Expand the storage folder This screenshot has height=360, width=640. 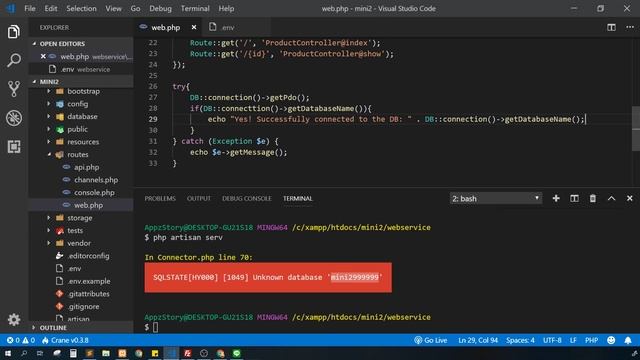click(80, 218)
